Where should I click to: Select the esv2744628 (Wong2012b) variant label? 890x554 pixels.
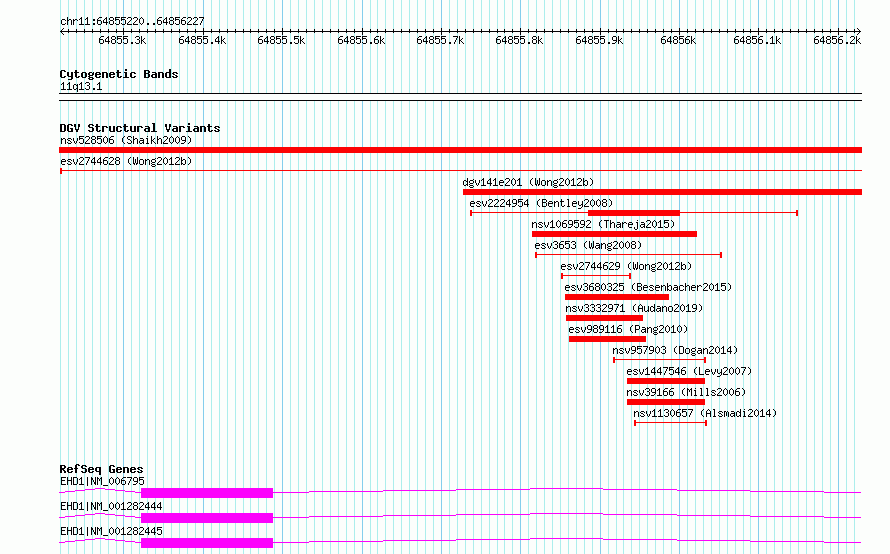126,161
